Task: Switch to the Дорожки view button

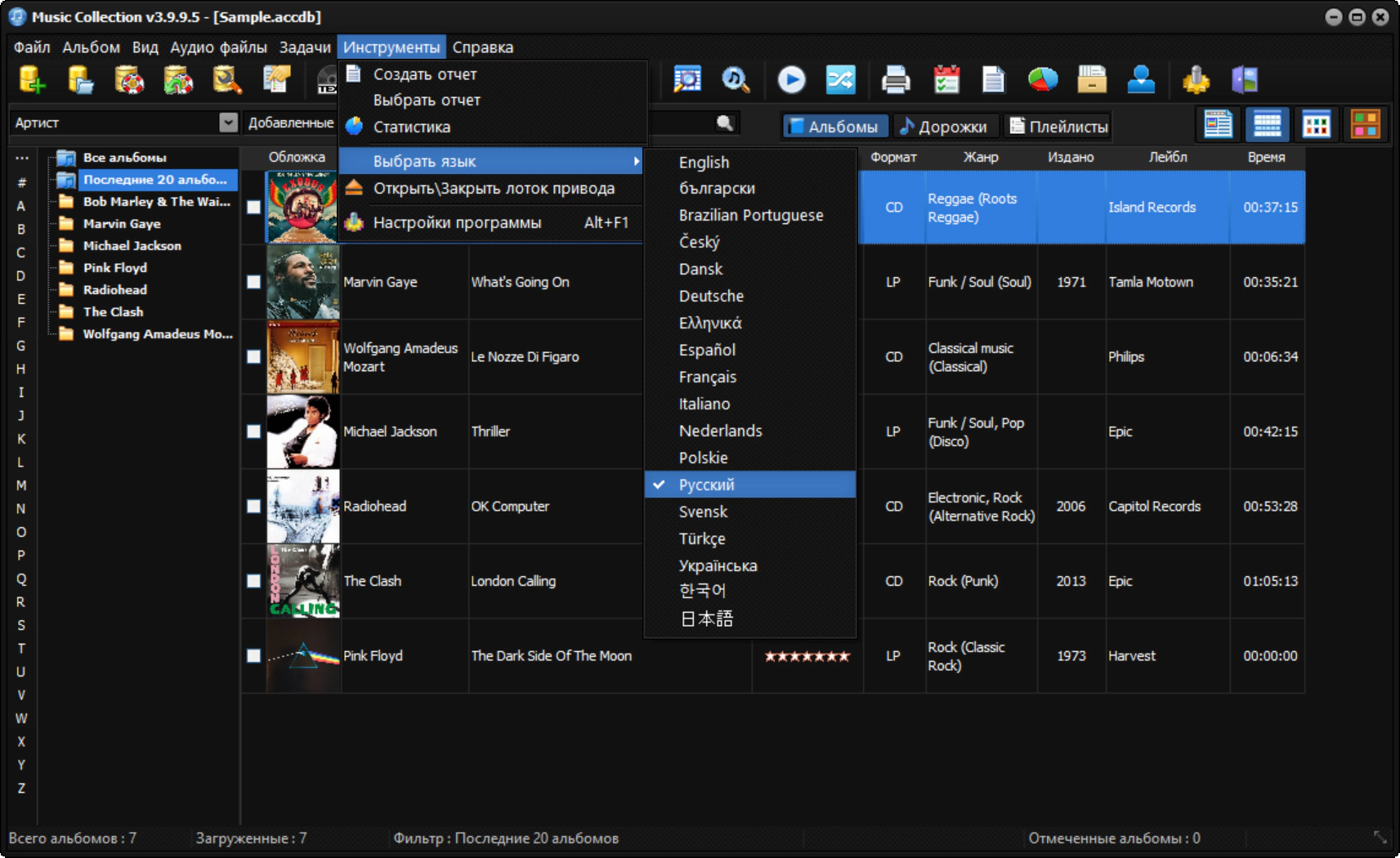Action: pos(943,127)
